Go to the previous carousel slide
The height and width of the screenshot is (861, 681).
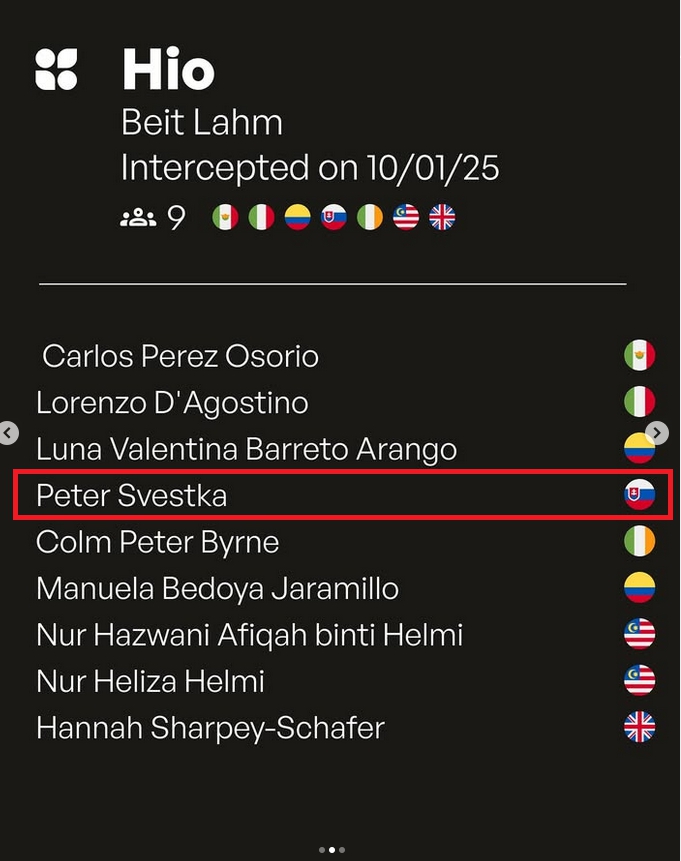click(x=9, y=433)
